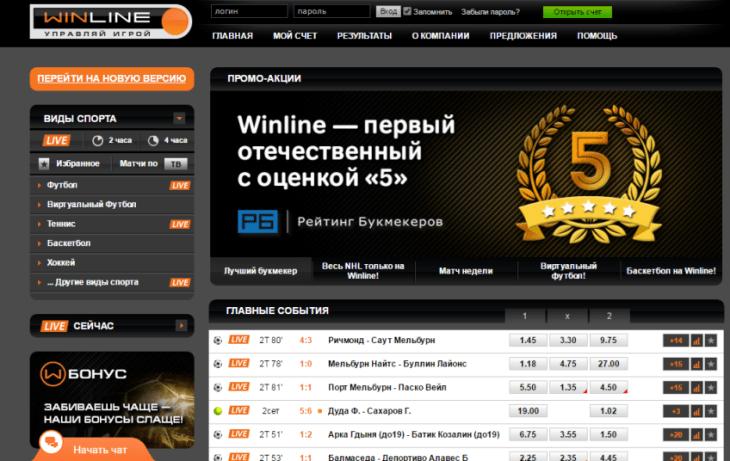Open Избранное favorites star filter
Viewport: 730px width, 461px height.
tap(69, 163)
